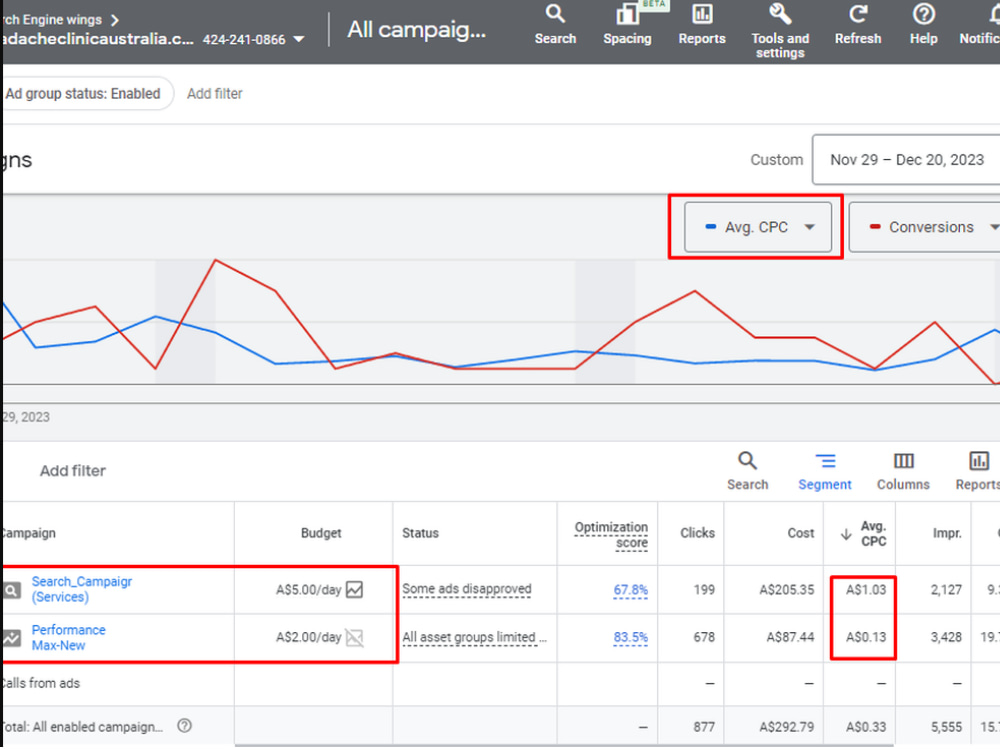The height and width of the screenshot is (750, 1000).
Task: Open the Spacing beta option
Action: pos(627,24)
